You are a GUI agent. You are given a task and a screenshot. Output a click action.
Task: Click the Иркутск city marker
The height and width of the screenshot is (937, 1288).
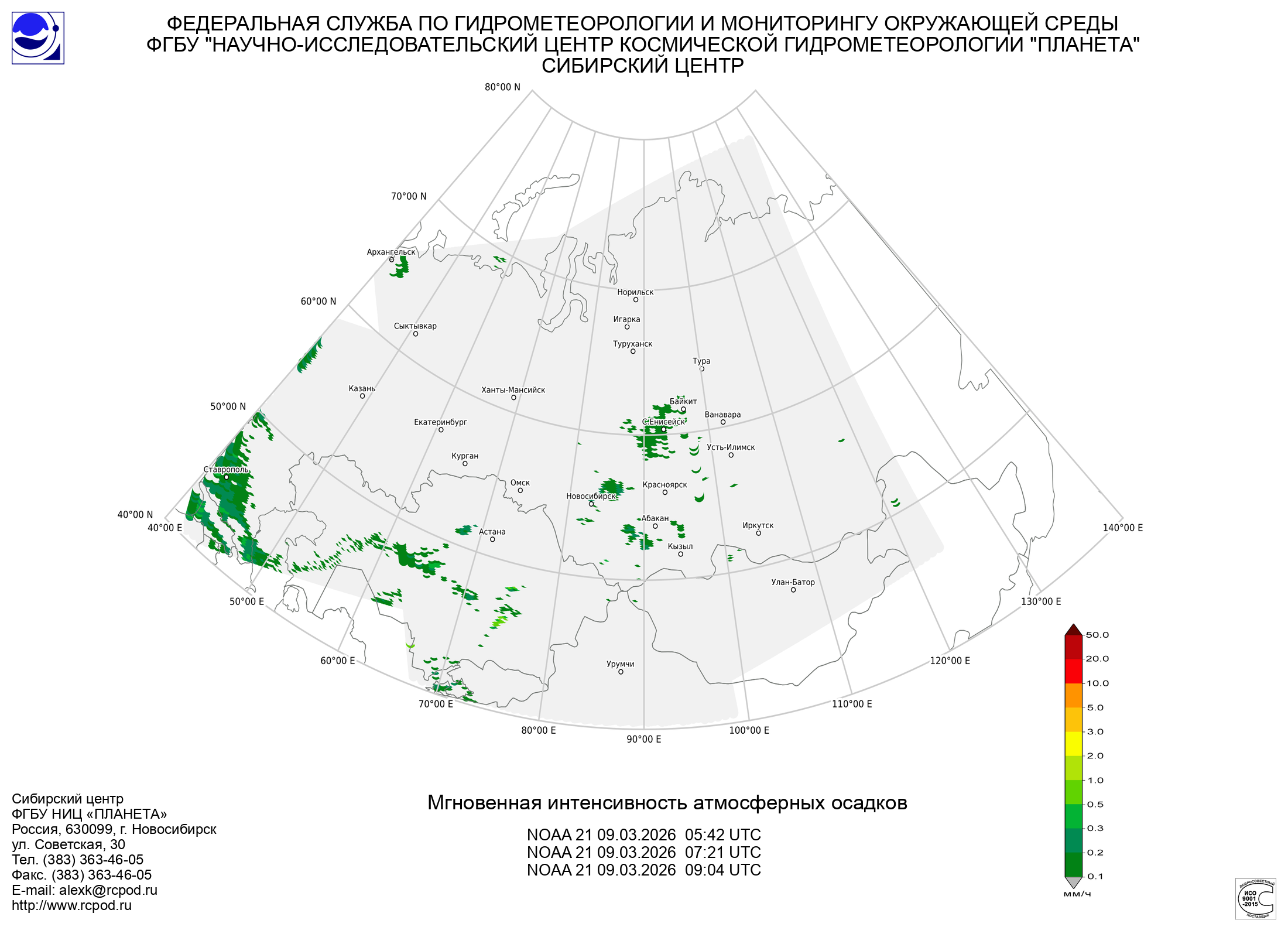[759, 534]
